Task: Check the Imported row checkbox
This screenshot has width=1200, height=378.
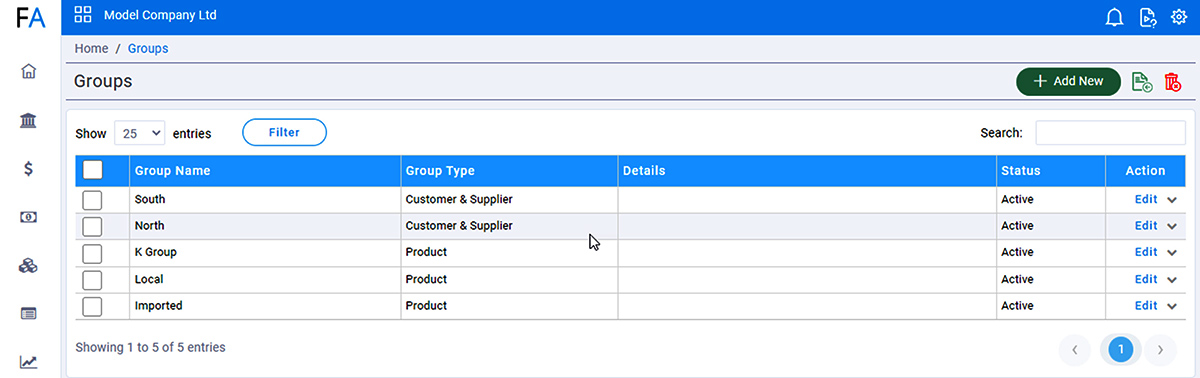Action: 92,306
